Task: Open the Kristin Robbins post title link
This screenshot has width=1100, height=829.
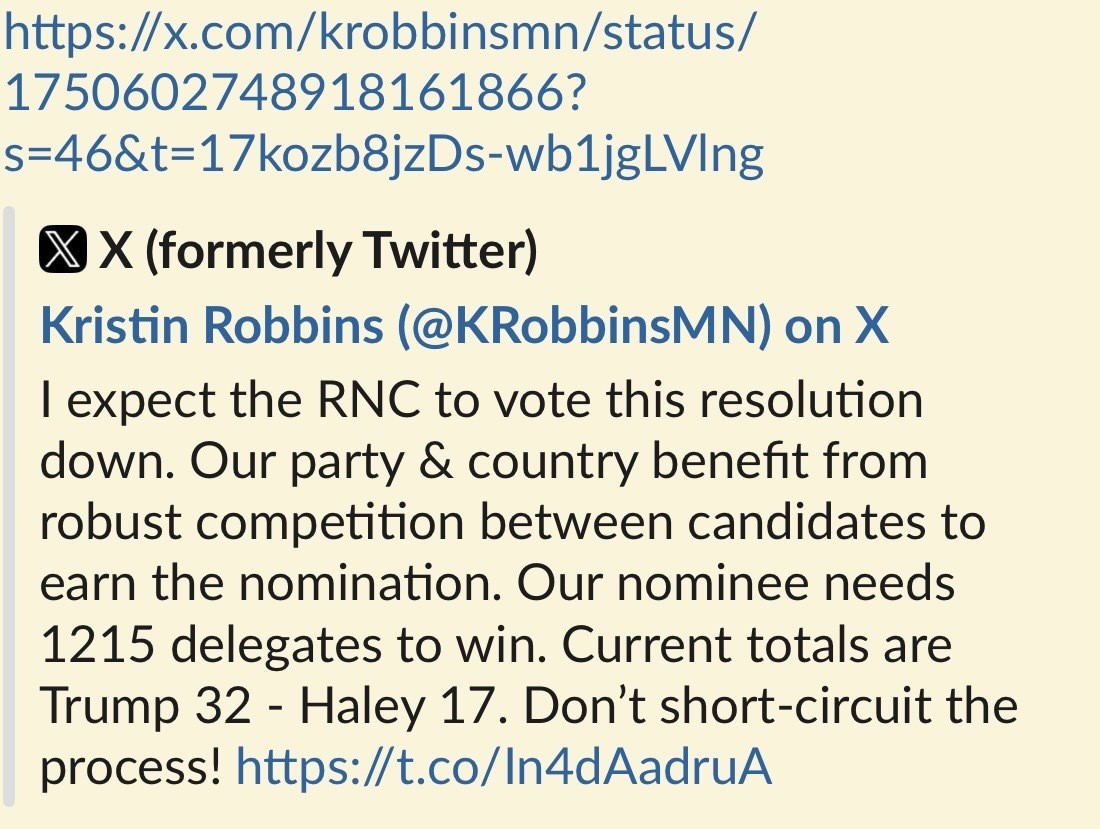Action: coord(464,326)
